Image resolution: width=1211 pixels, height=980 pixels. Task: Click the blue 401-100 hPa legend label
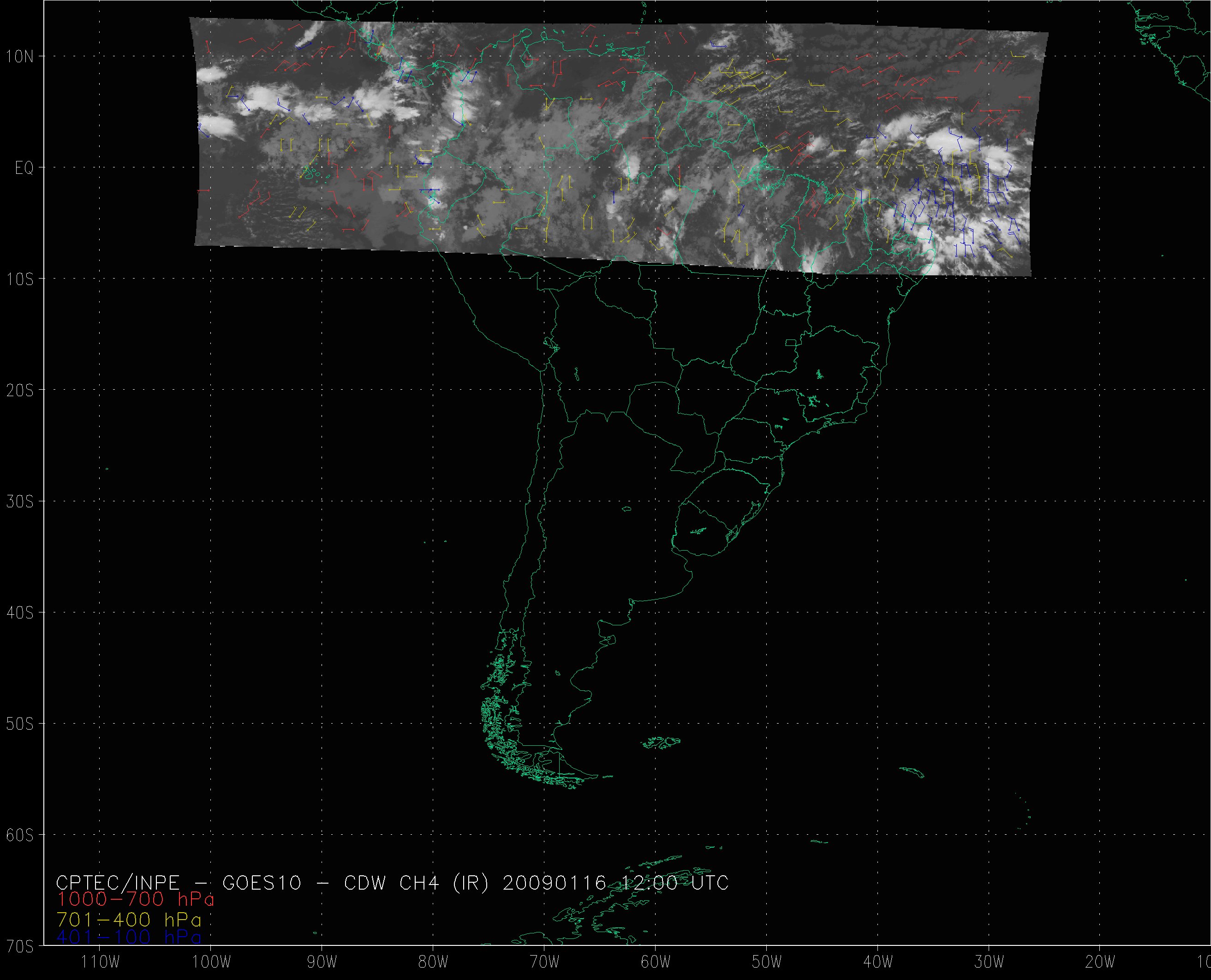click(128, 938)
